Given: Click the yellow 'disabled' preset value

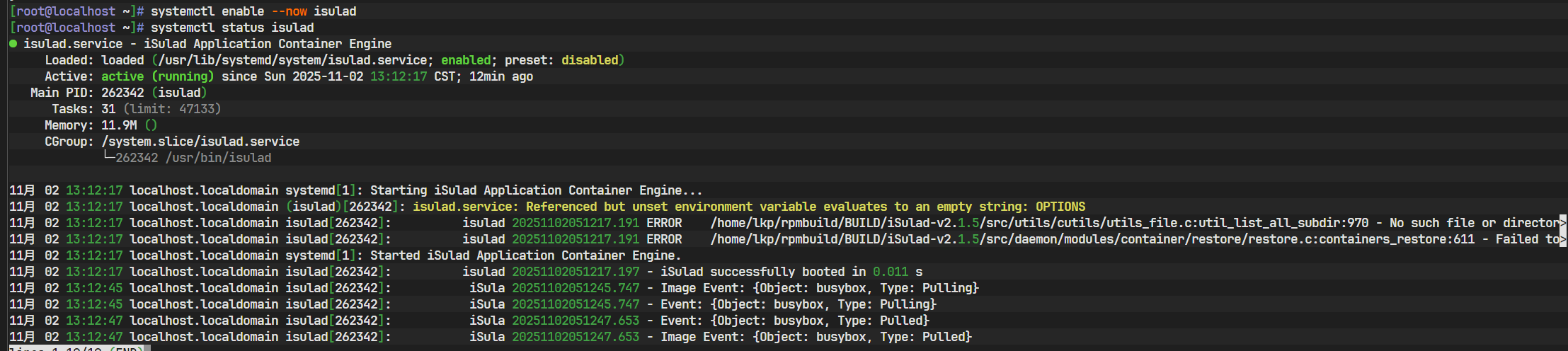Looking at the screenshot, I should (x=590, y=60).
